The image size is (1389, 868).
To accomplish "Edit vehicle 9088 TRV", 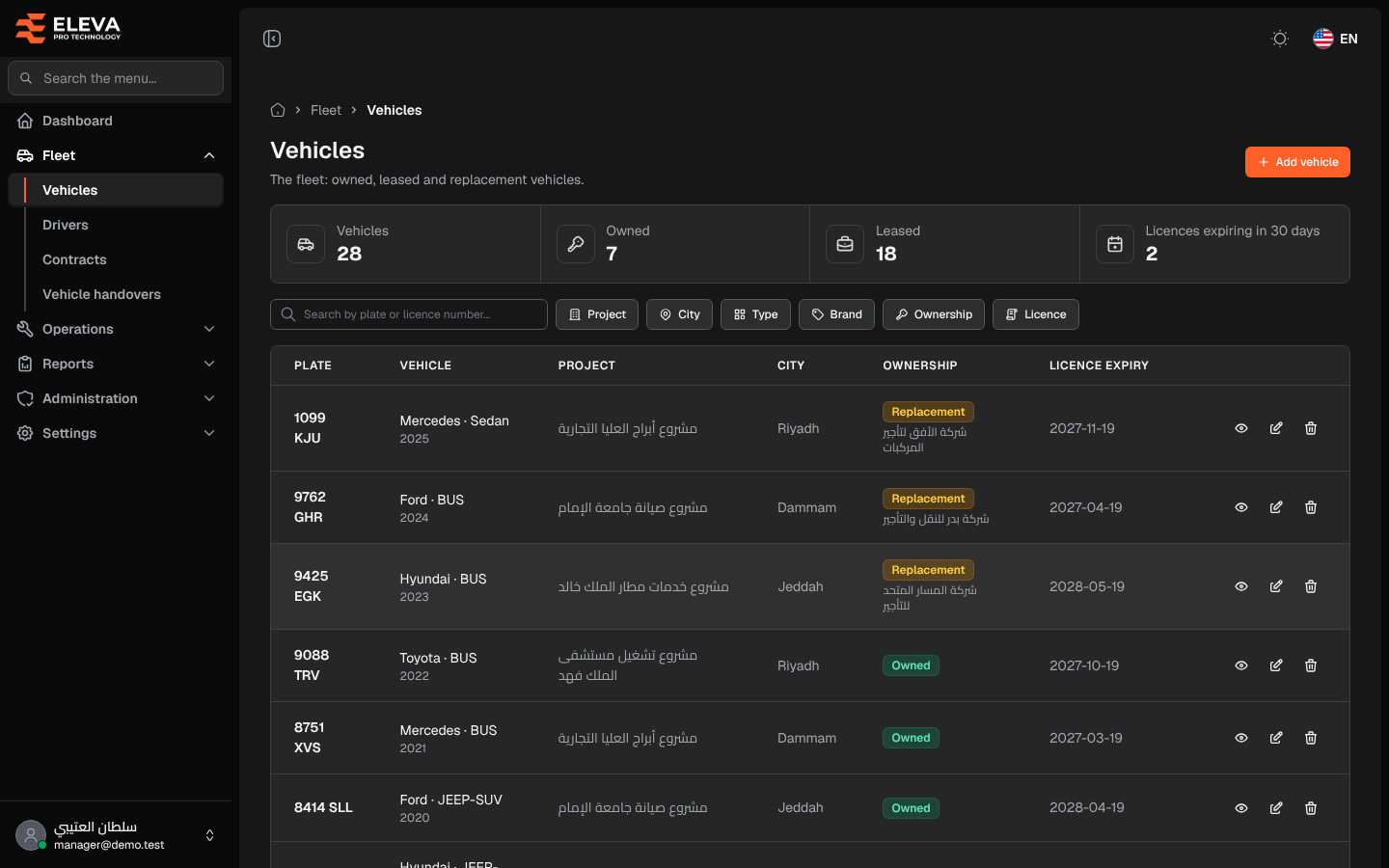I will (1276, 665).
